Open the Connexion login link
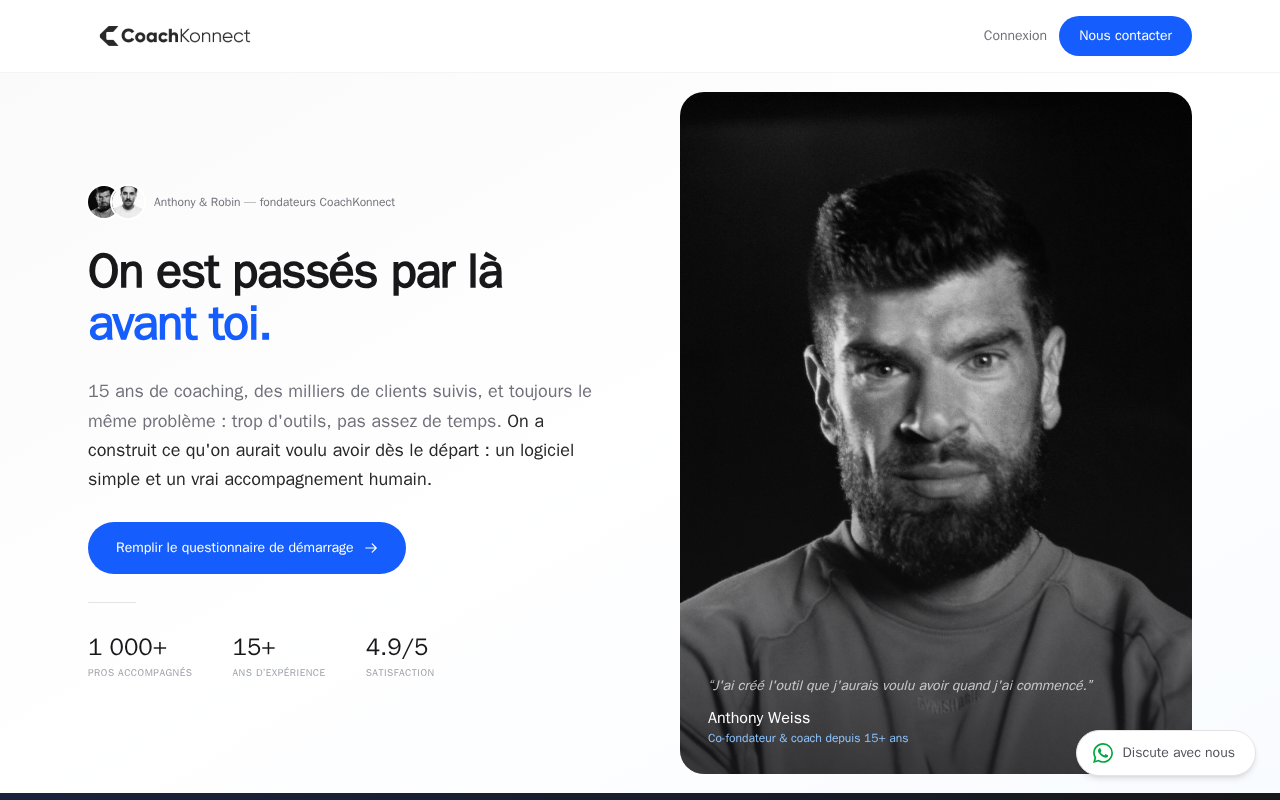 [x=1015, y=36]
